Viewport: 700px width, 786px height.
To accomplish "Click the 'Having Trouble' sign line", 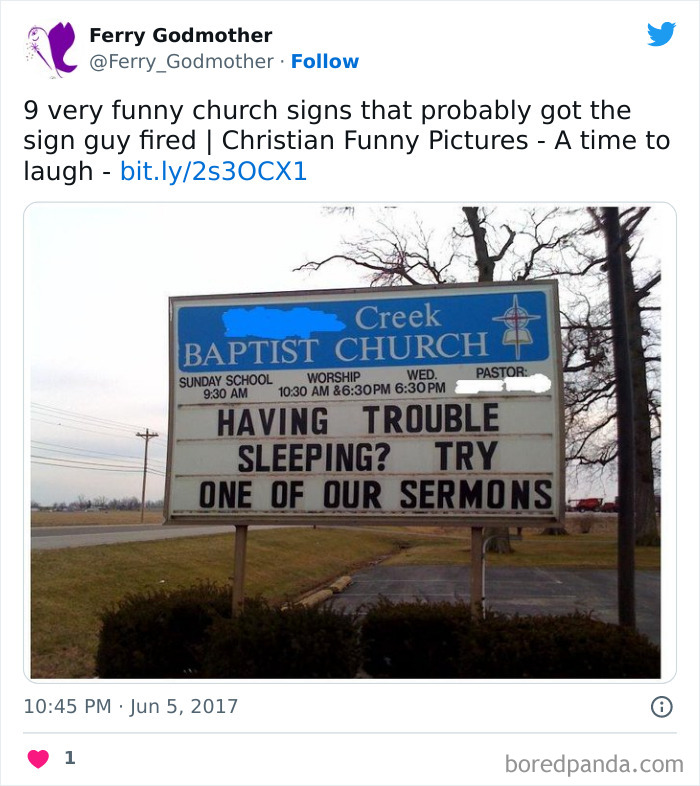I will (358, 419).
